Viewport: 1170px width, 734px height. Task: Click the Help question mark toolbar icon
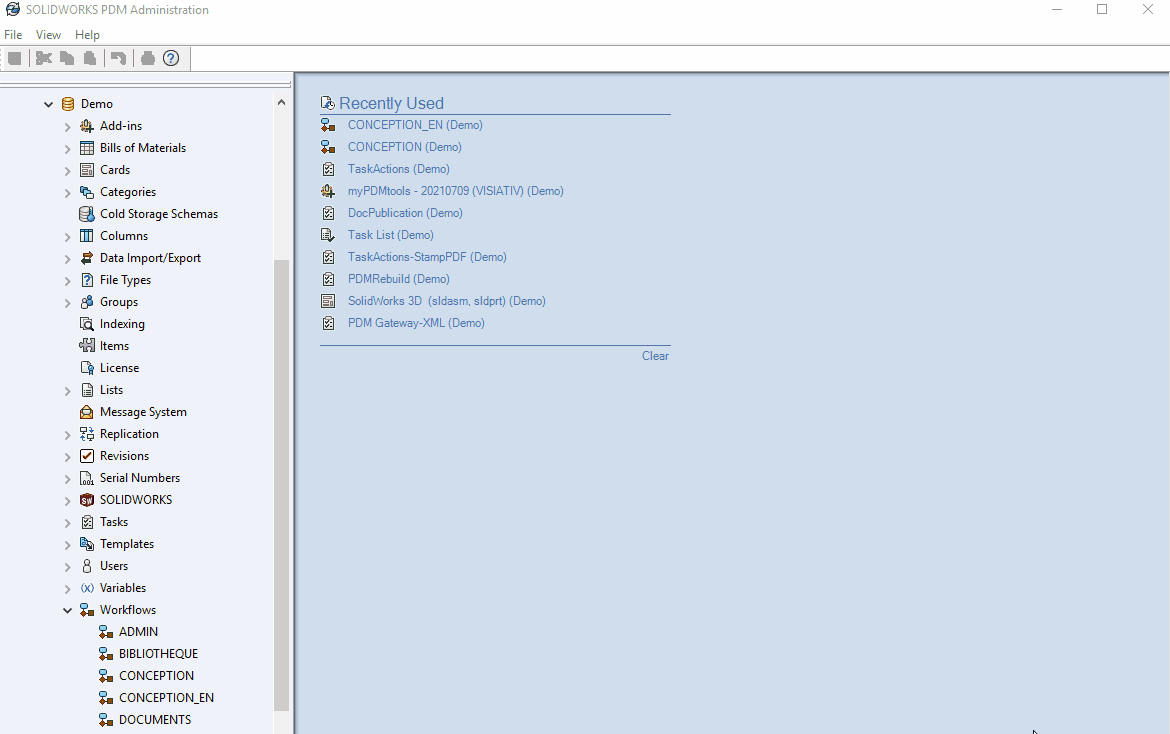pos(171,58)
